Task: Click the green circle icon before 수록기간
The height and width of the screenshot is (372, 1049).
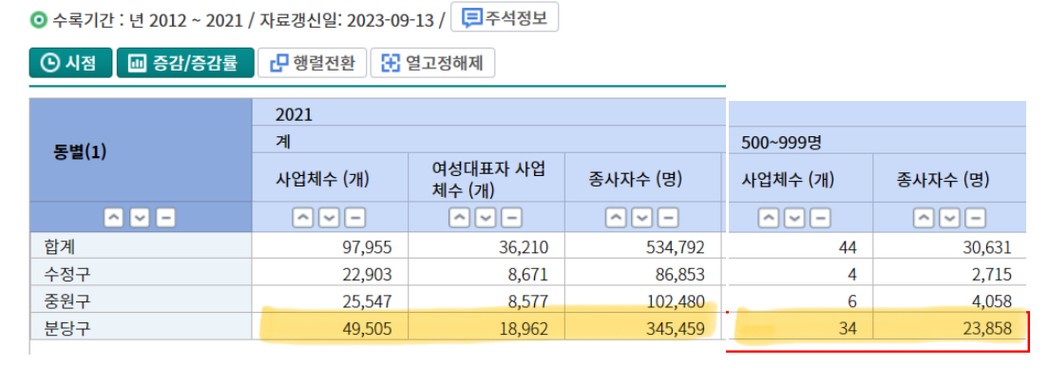Action: (x=38, y=20)
